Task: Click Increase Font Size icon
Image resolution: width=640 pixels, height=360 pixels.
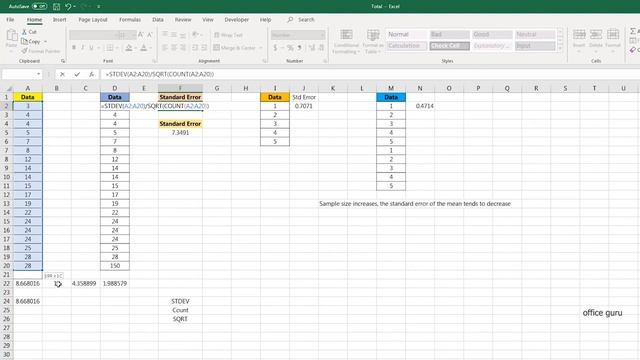Action: [x=140, y=35]
